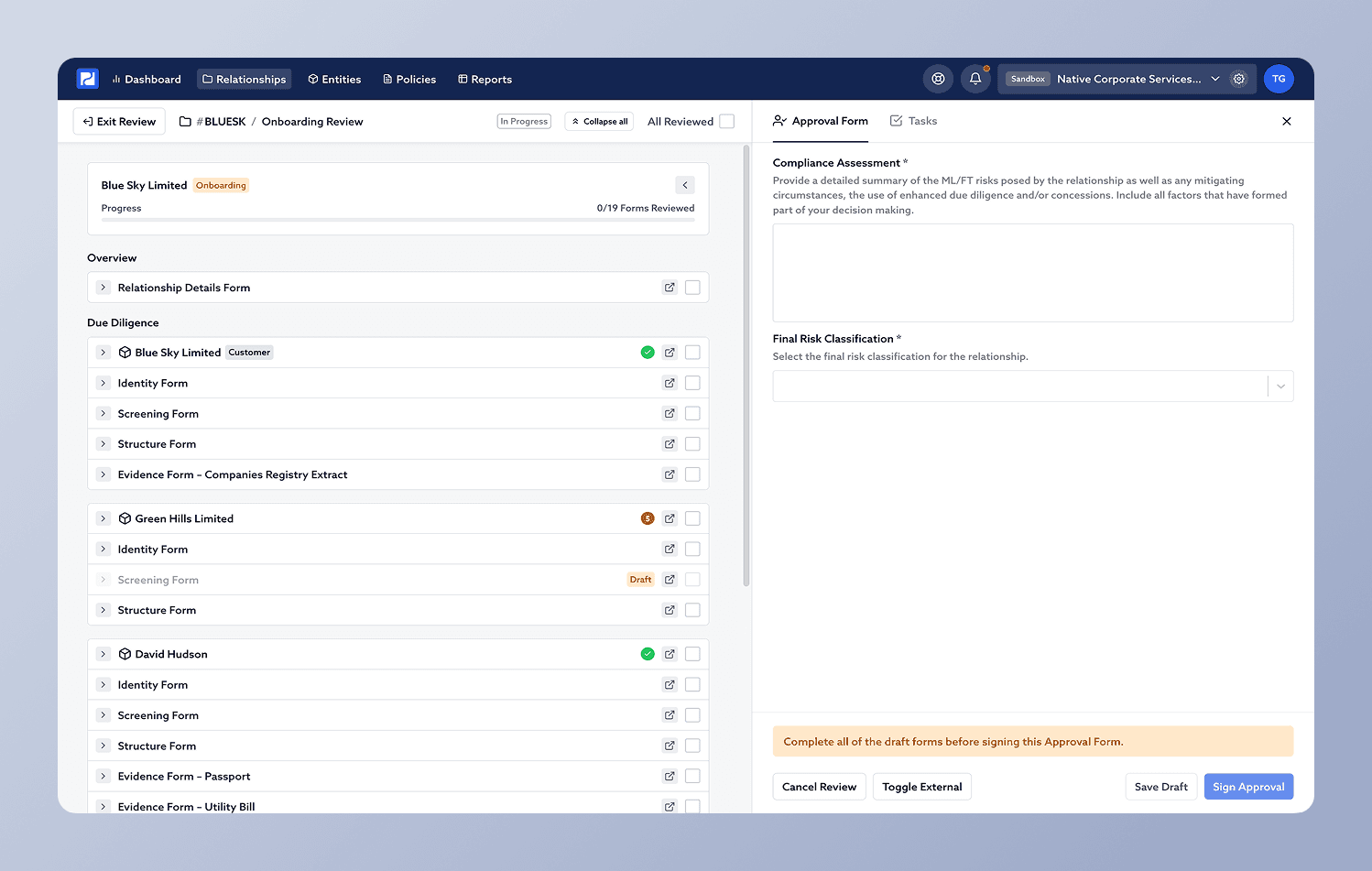Screen dimensions: 1372x871
Task: Expand Evidence Form – Companies Registry Extract row
Action: (x=103, y=474)
